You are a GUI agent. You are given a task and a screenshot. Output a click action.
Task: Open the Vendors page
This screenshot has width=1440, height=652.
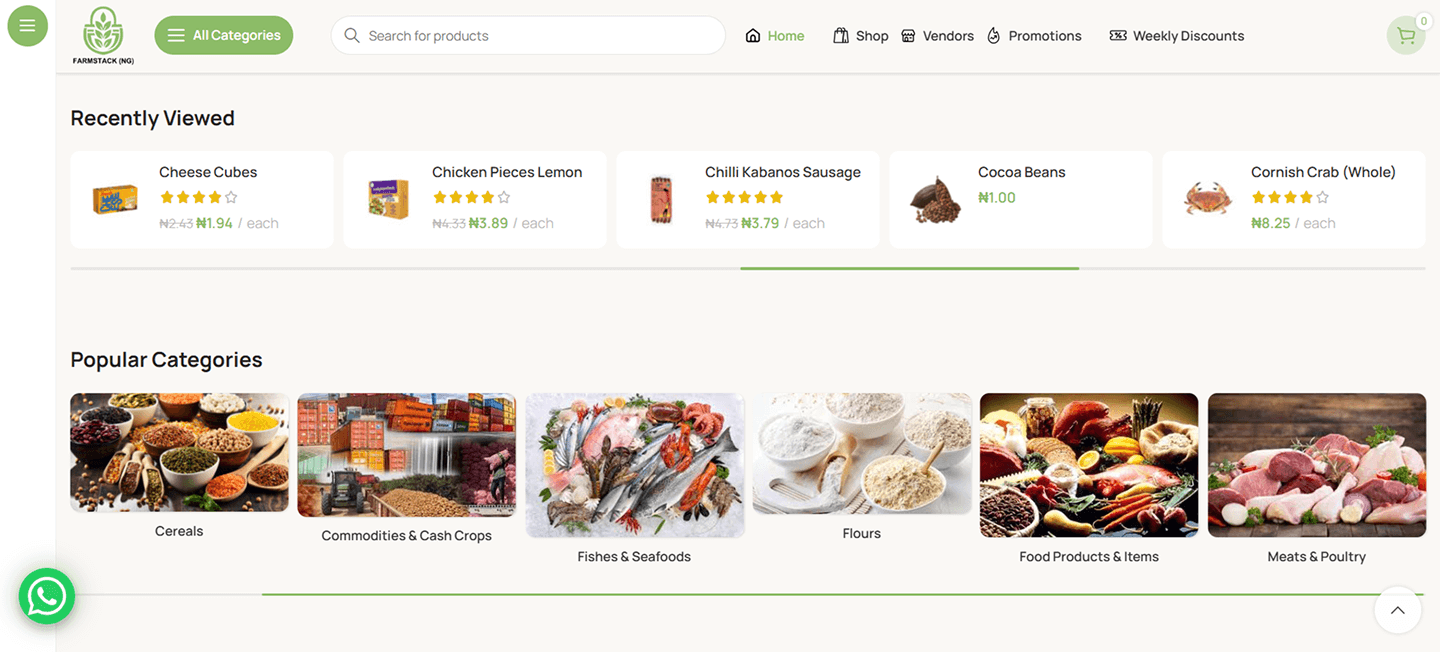937,36
